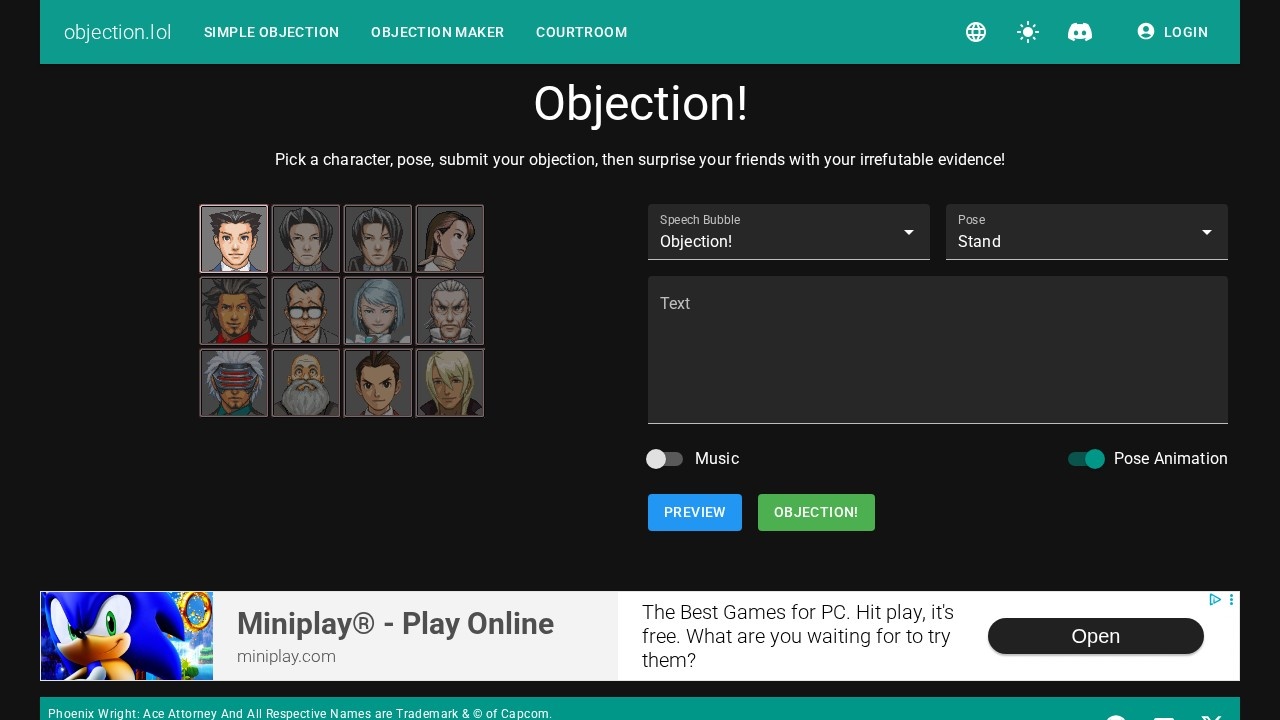Pick the Manfred von Karma character
Image resolution: width=1280 pixels, height=720 pixels.
pos(450,311)
